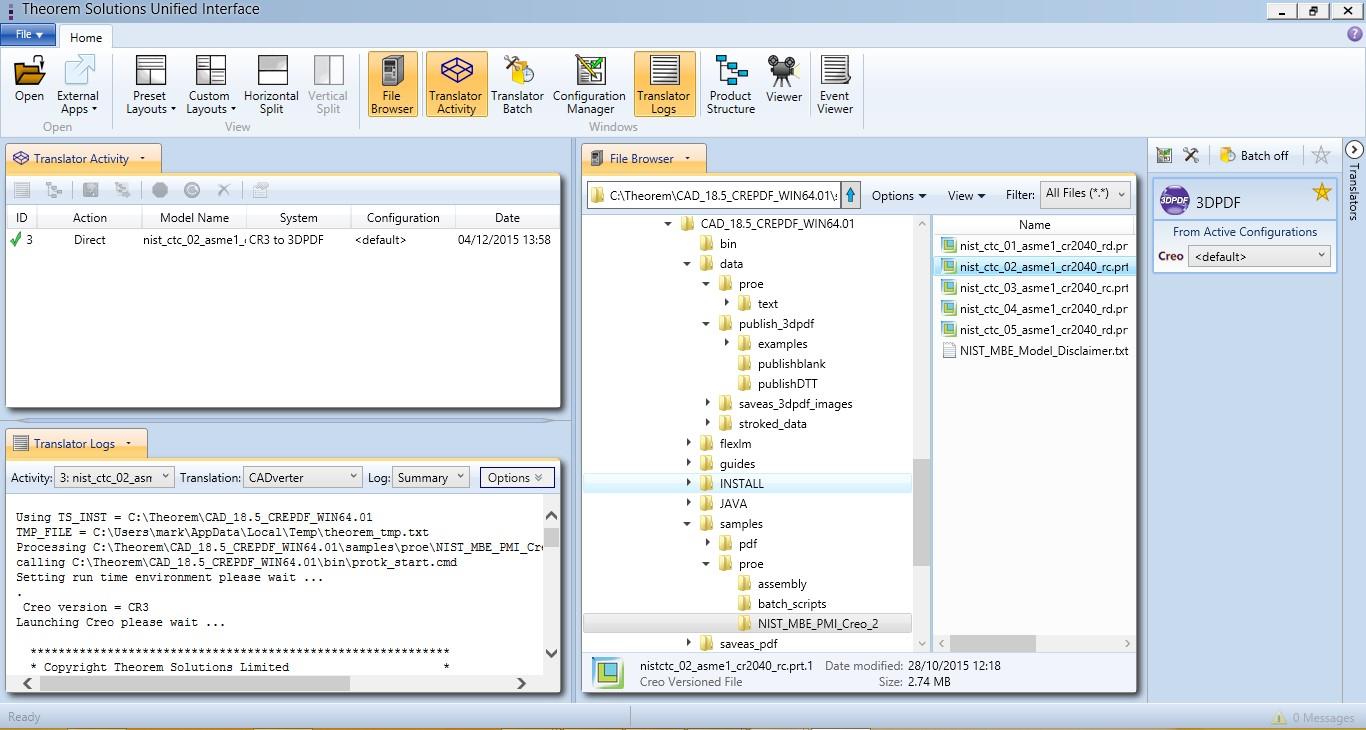Select activity row with ID 3

pyautogui.click(x=282, y=240)
